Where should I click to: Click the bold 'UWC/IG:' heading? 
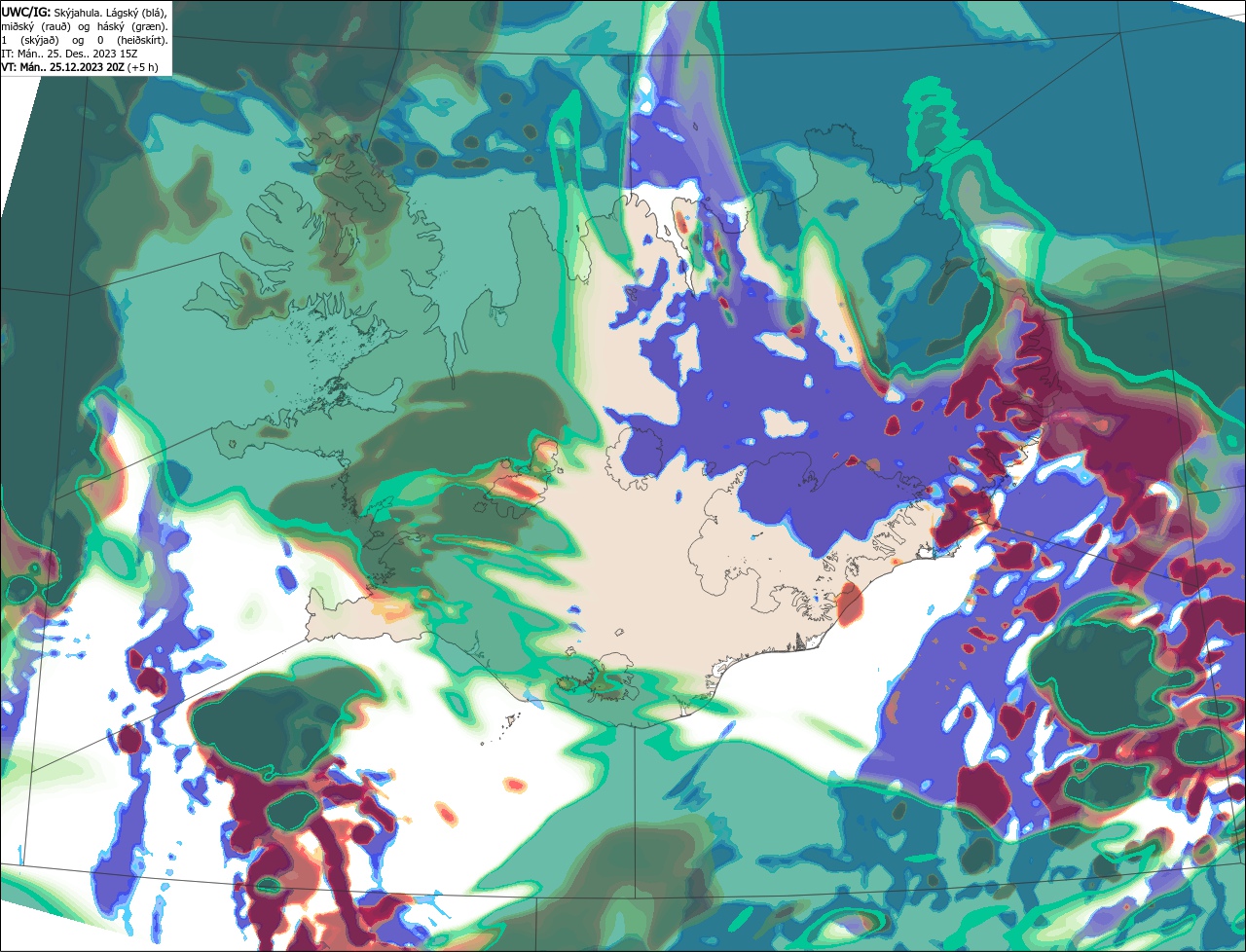(x=26, y=13)
